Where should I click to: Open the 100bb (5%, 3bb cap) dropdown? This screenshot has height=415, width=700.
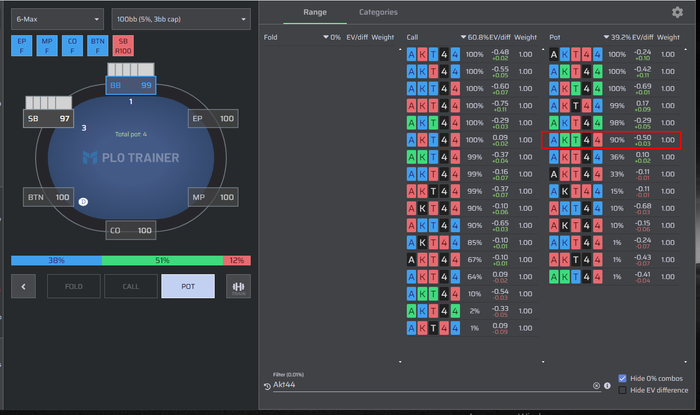click(181, 19)
